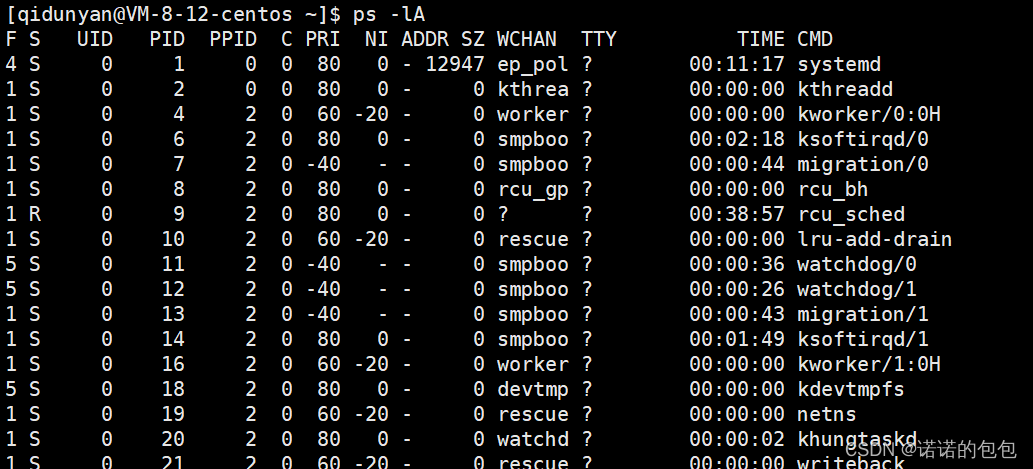Click PID 14 in the ksoftirqd/1 row
The image size is (1033, 469).
point(173,339)
